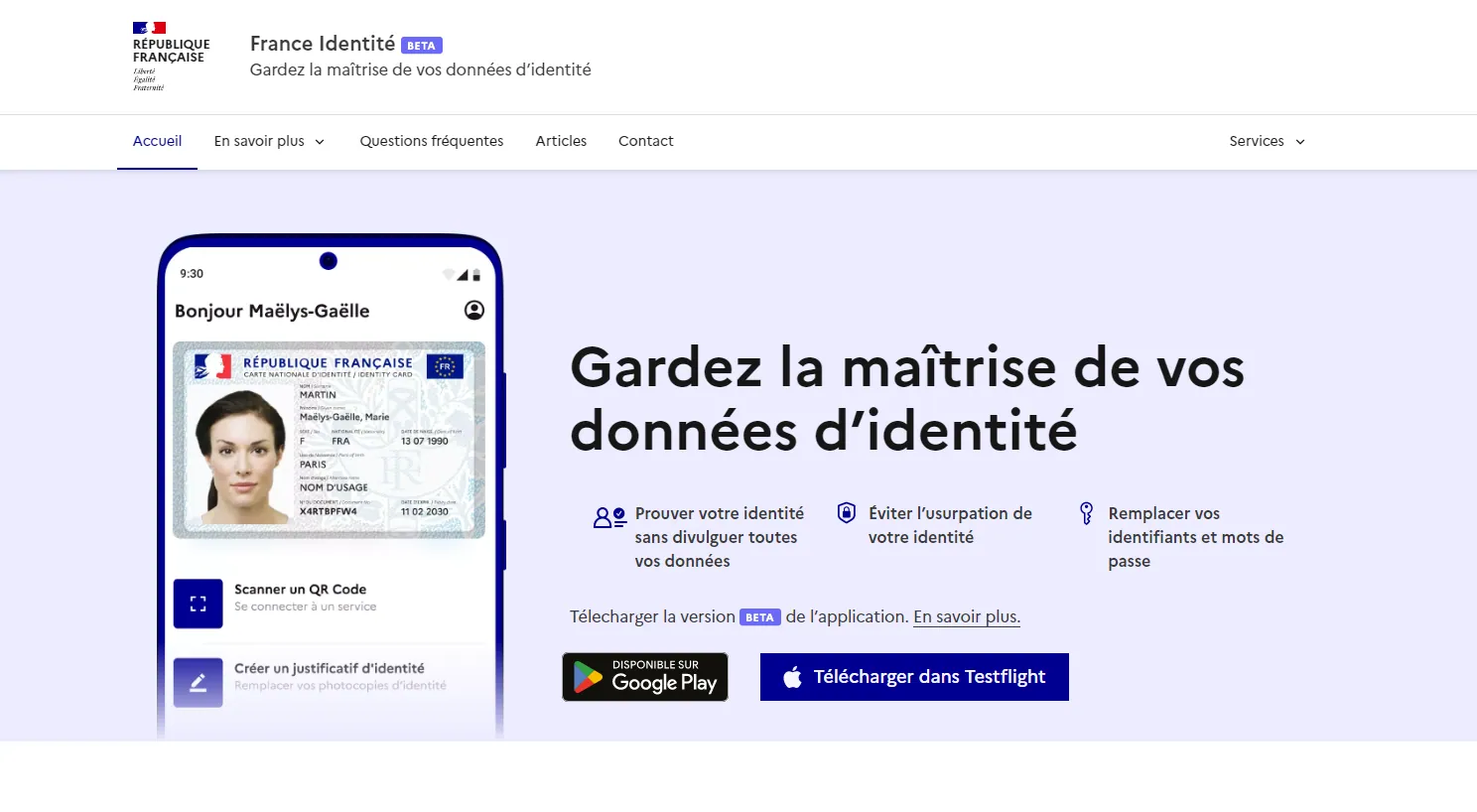
Task: Click the EU FR flag emblem on the card
Action: point(445,366)
